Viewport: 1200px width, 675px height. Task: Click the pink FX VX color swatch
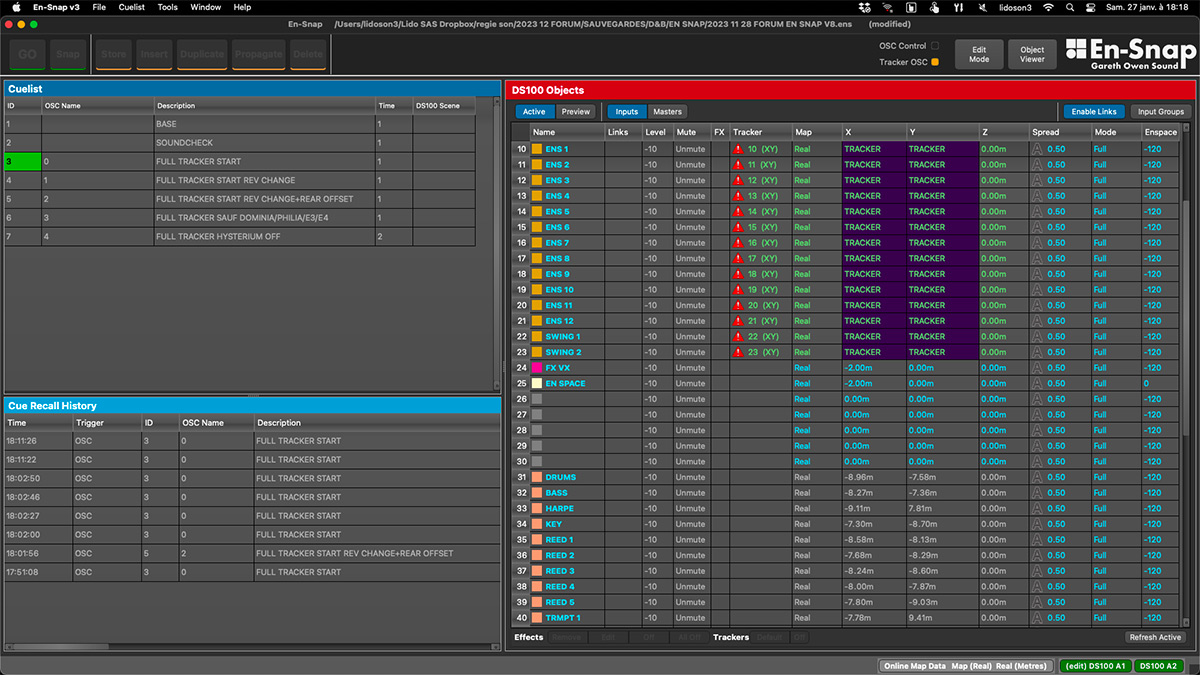click(537, 368)
